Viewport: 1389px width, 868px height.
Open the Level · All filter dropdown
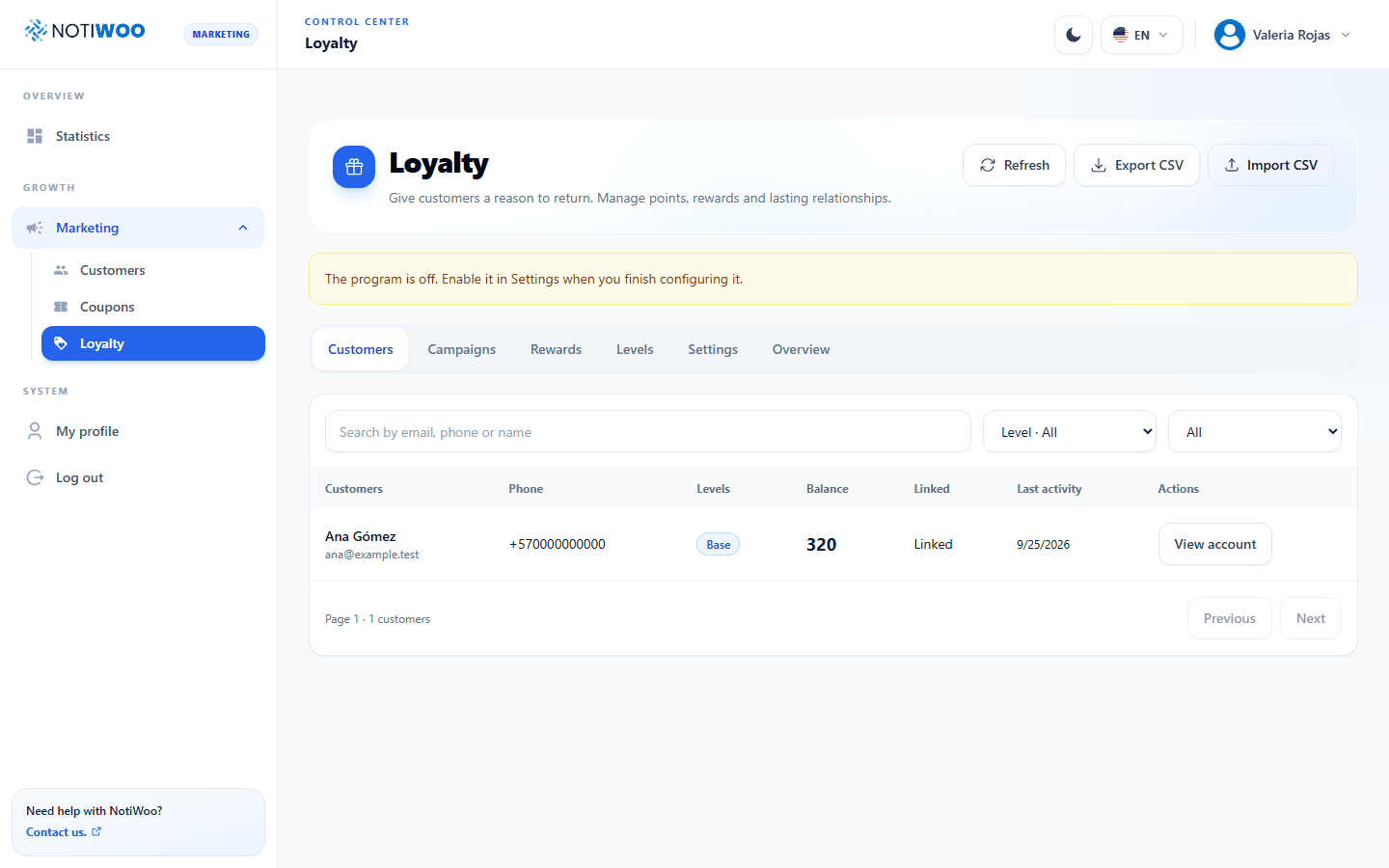(1070, 432)
